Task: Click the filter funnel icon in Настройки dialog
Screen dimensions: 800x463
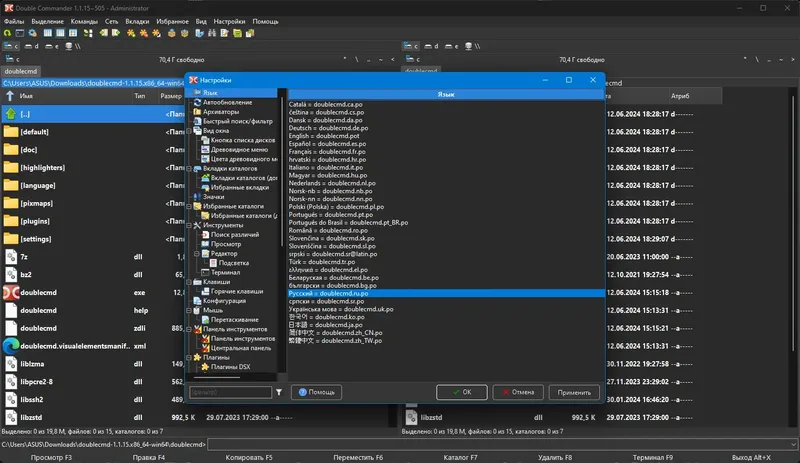Action: [279, 392]
